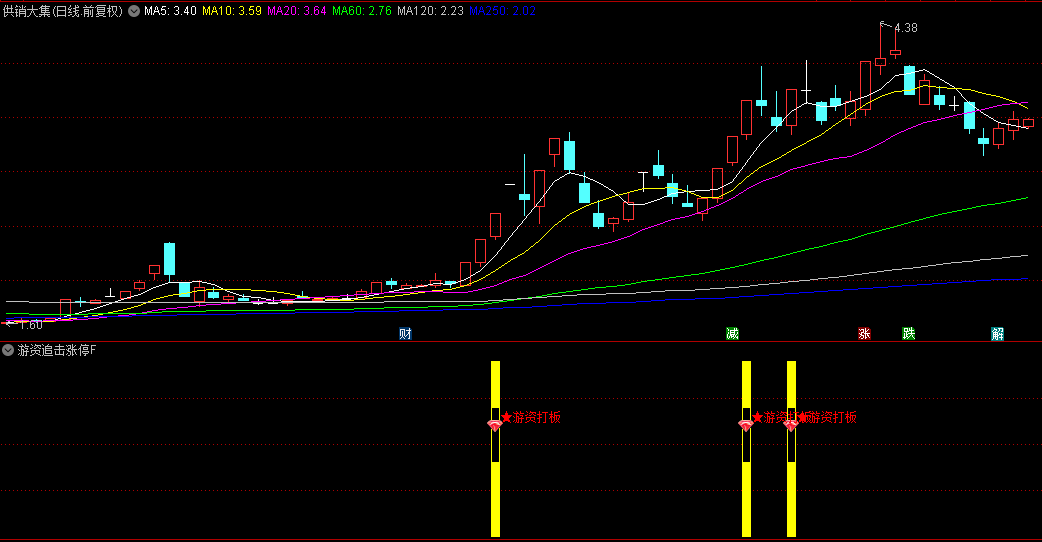Expand the main chart indicator dropdown arrow
This screenshot has height=542, width=1042.
(x=134, y=11)
